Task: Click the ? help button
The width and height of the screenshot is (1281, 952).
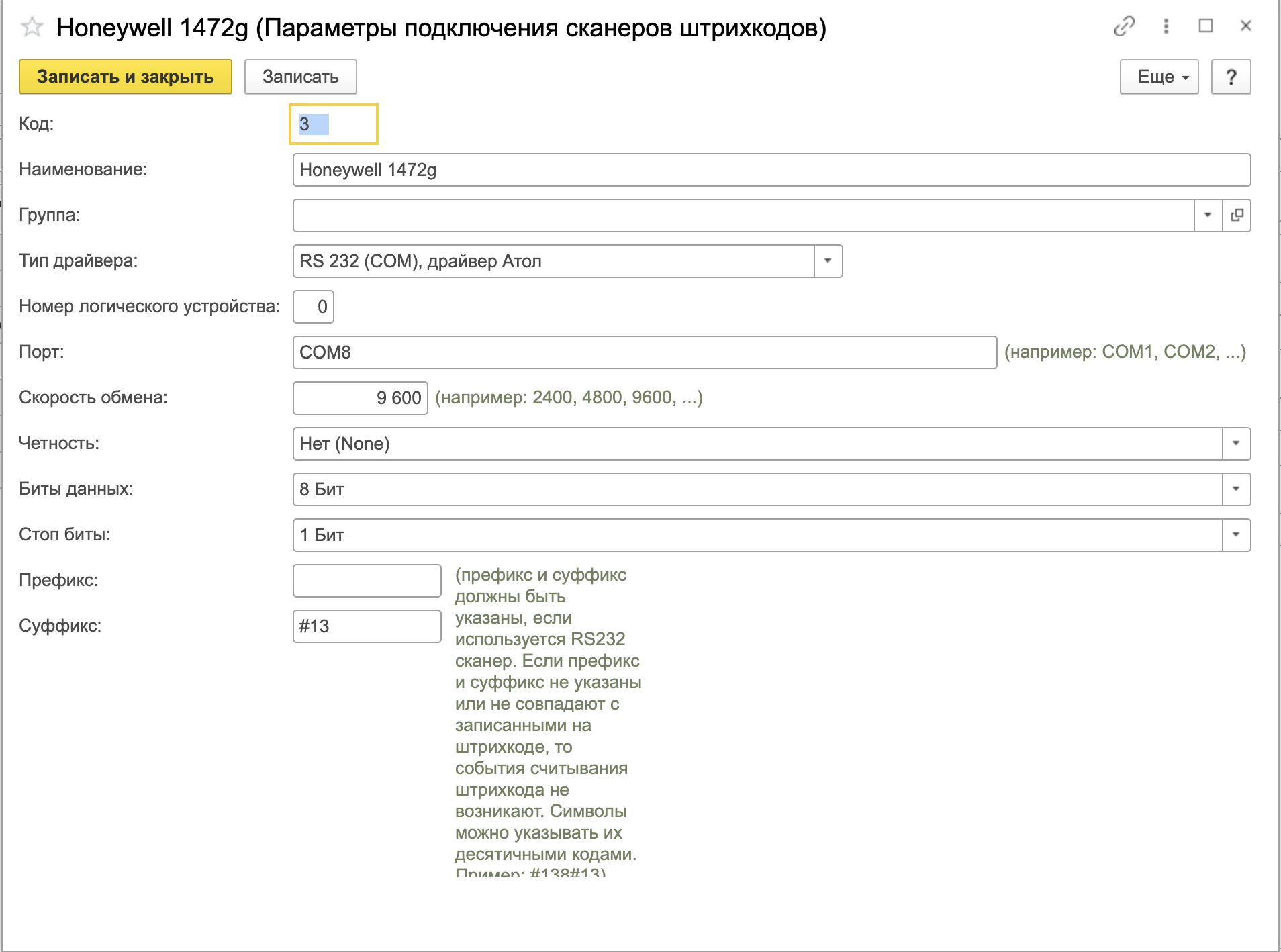Action: coord(1231,77)
